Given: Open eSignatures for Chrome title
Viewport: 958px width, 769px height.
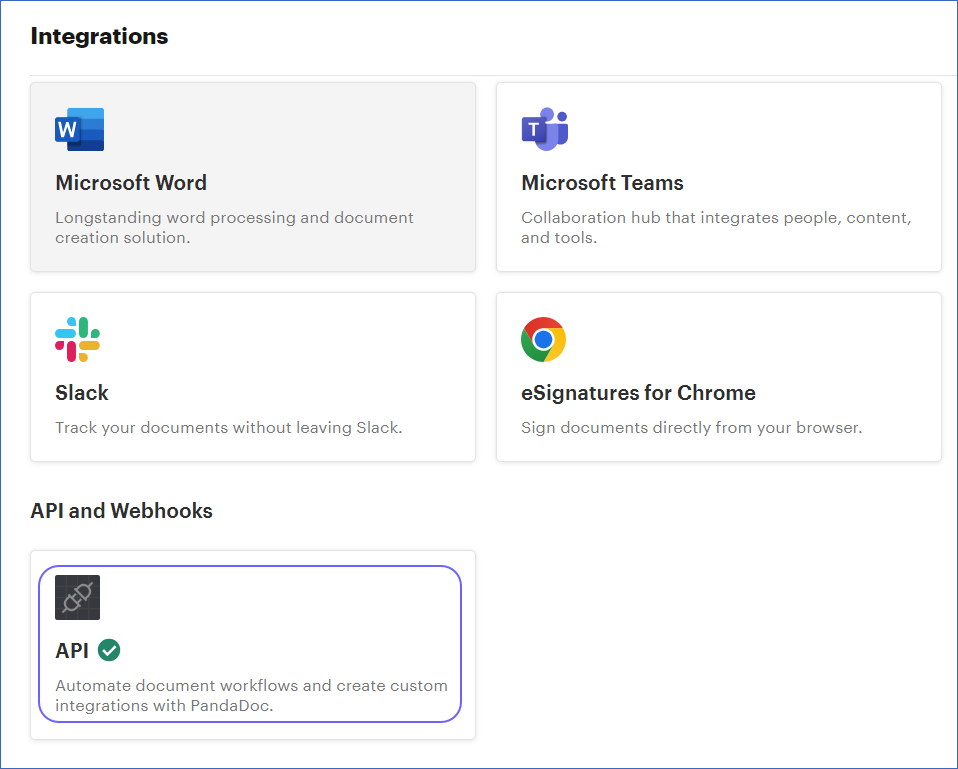Looking at the screenshot, I should coord(638,393).
